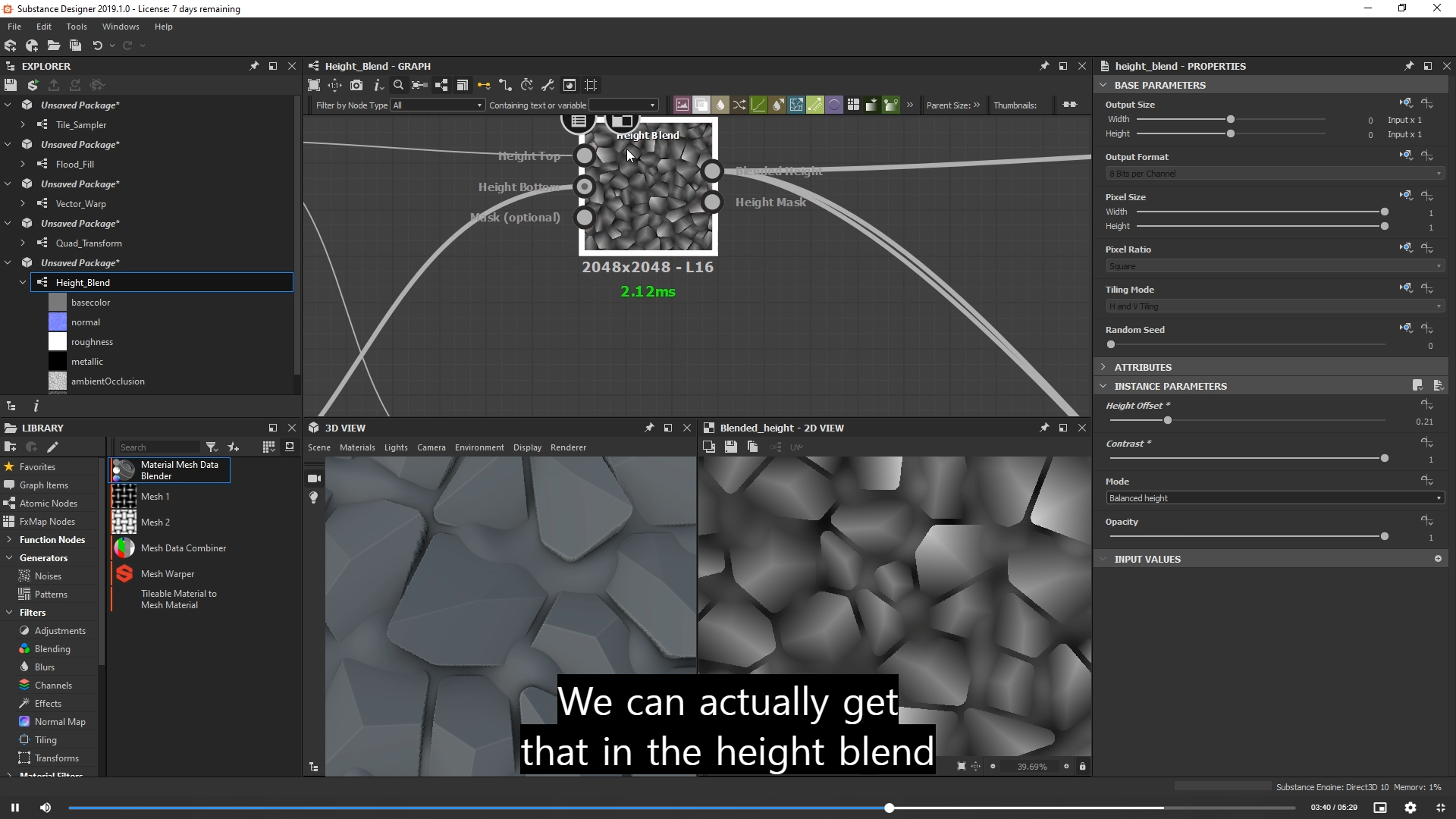
Task: Click the graph snapshot camera icon
Action: [356, 85]
